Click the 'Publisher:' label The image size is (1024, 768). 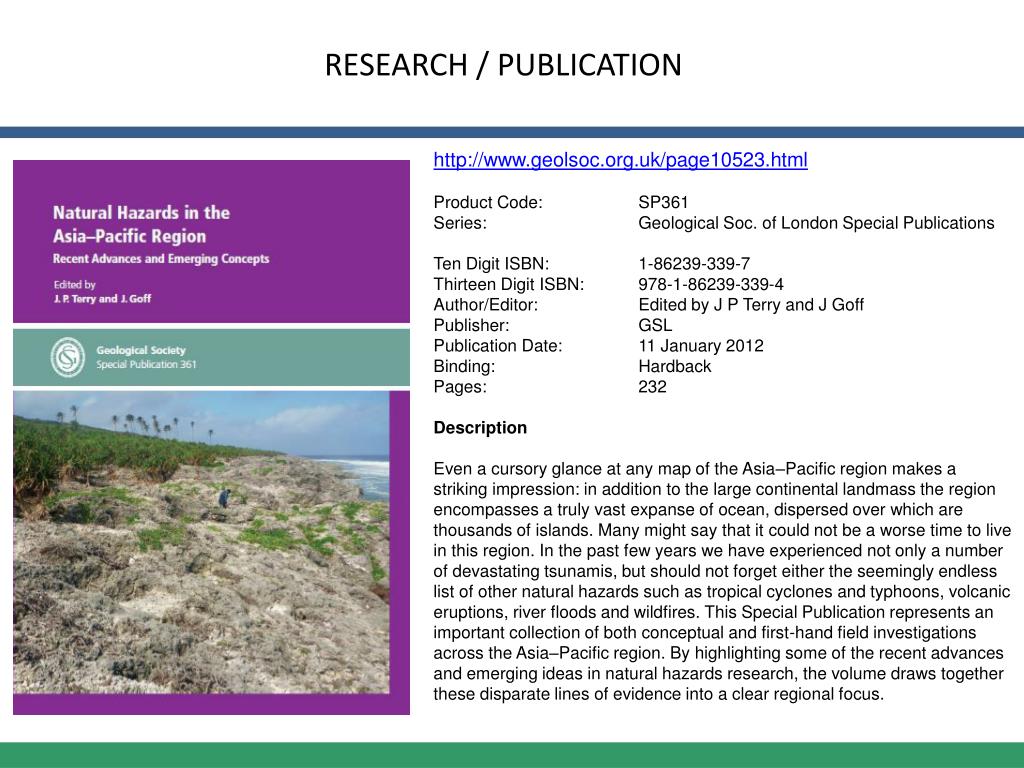471,325
